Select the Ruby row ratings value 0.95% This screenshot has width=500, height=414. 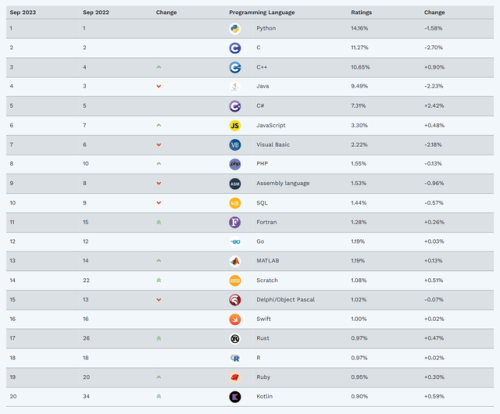tap(359, 377)
